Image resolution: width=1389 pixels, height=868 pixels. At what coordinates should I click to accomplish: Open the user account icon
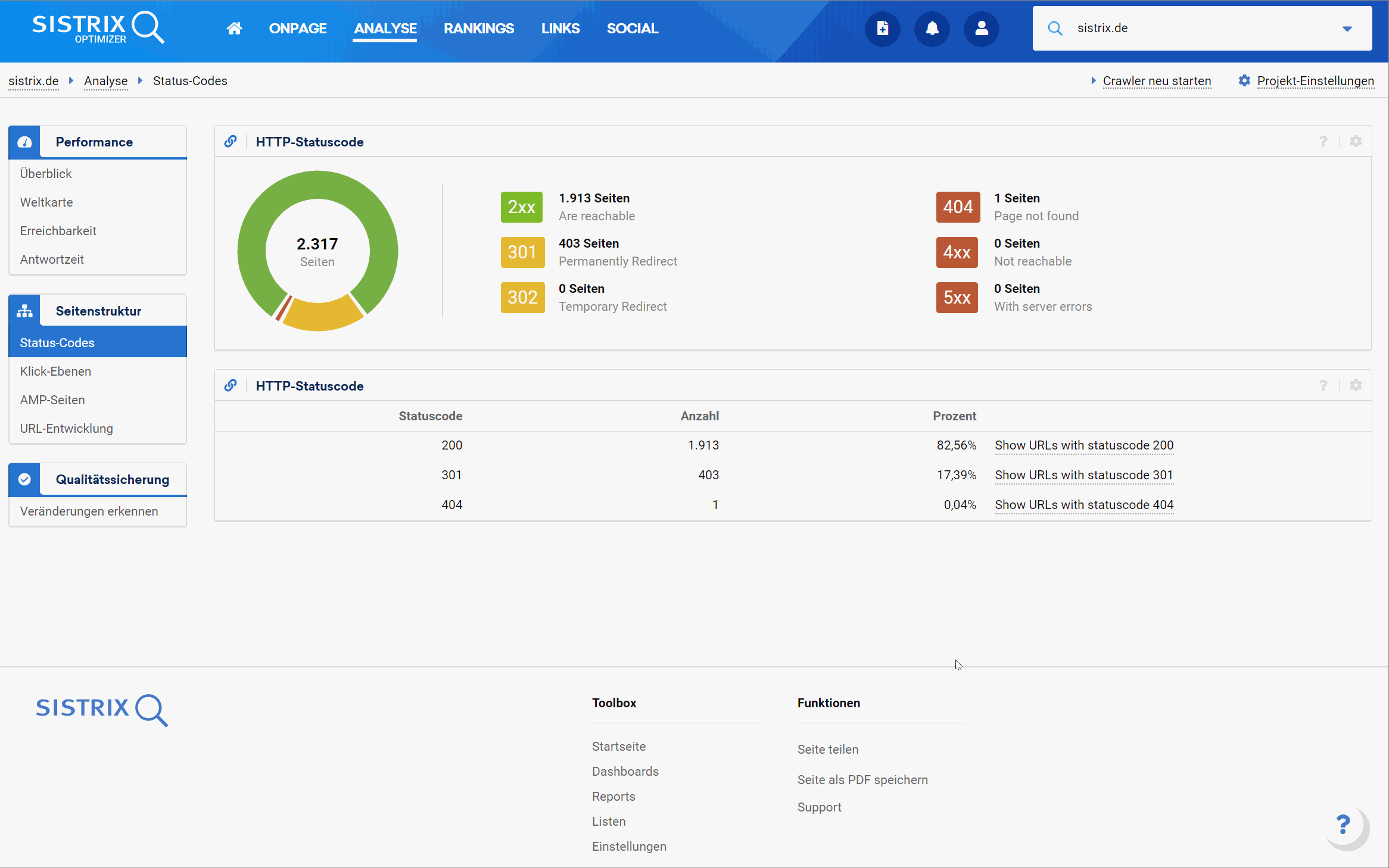click(981, 28)
